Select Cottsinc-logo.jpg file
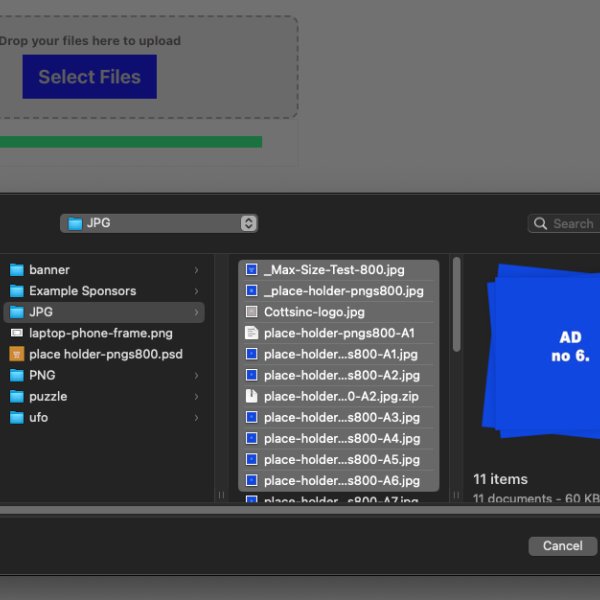 click(x=314, y=312)
